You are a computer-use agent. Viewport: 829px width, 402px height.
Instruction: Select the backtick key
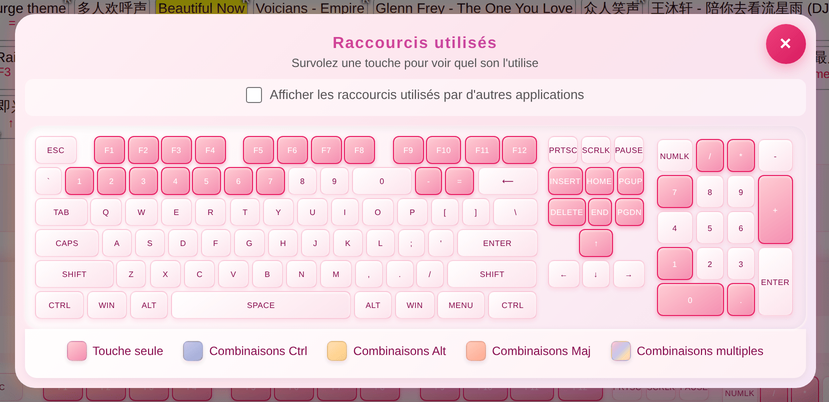pos(49,181)
